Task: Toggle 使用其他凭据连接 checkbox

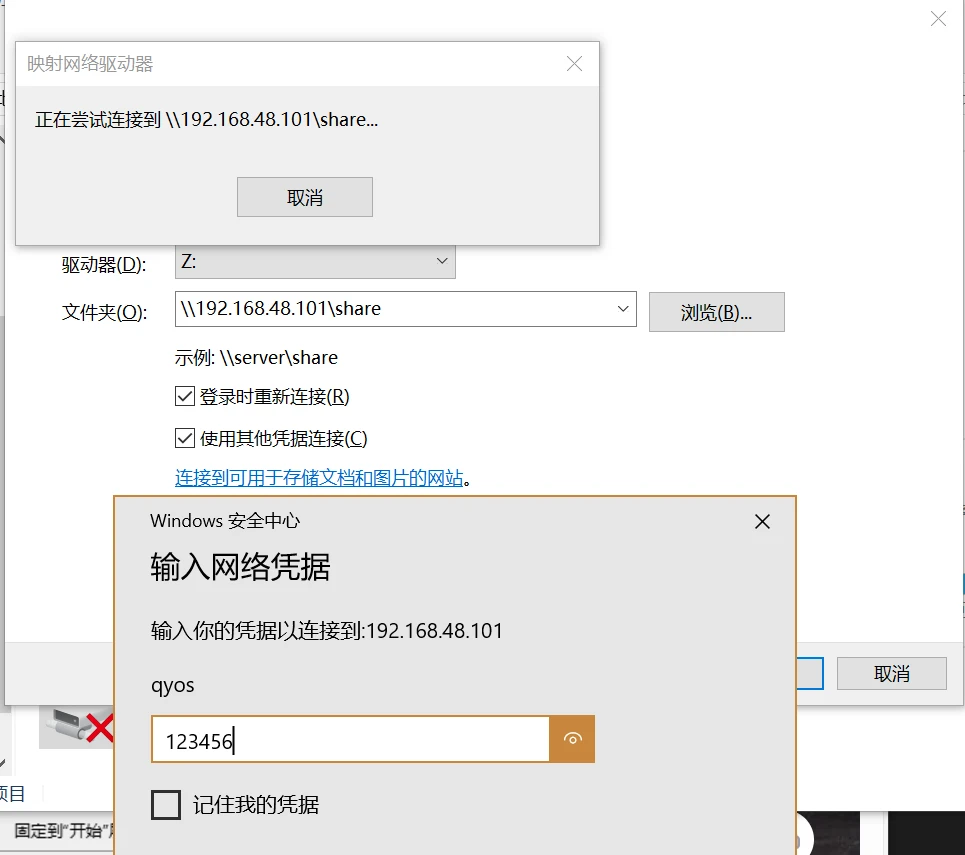Action: (x=185, y=438)
